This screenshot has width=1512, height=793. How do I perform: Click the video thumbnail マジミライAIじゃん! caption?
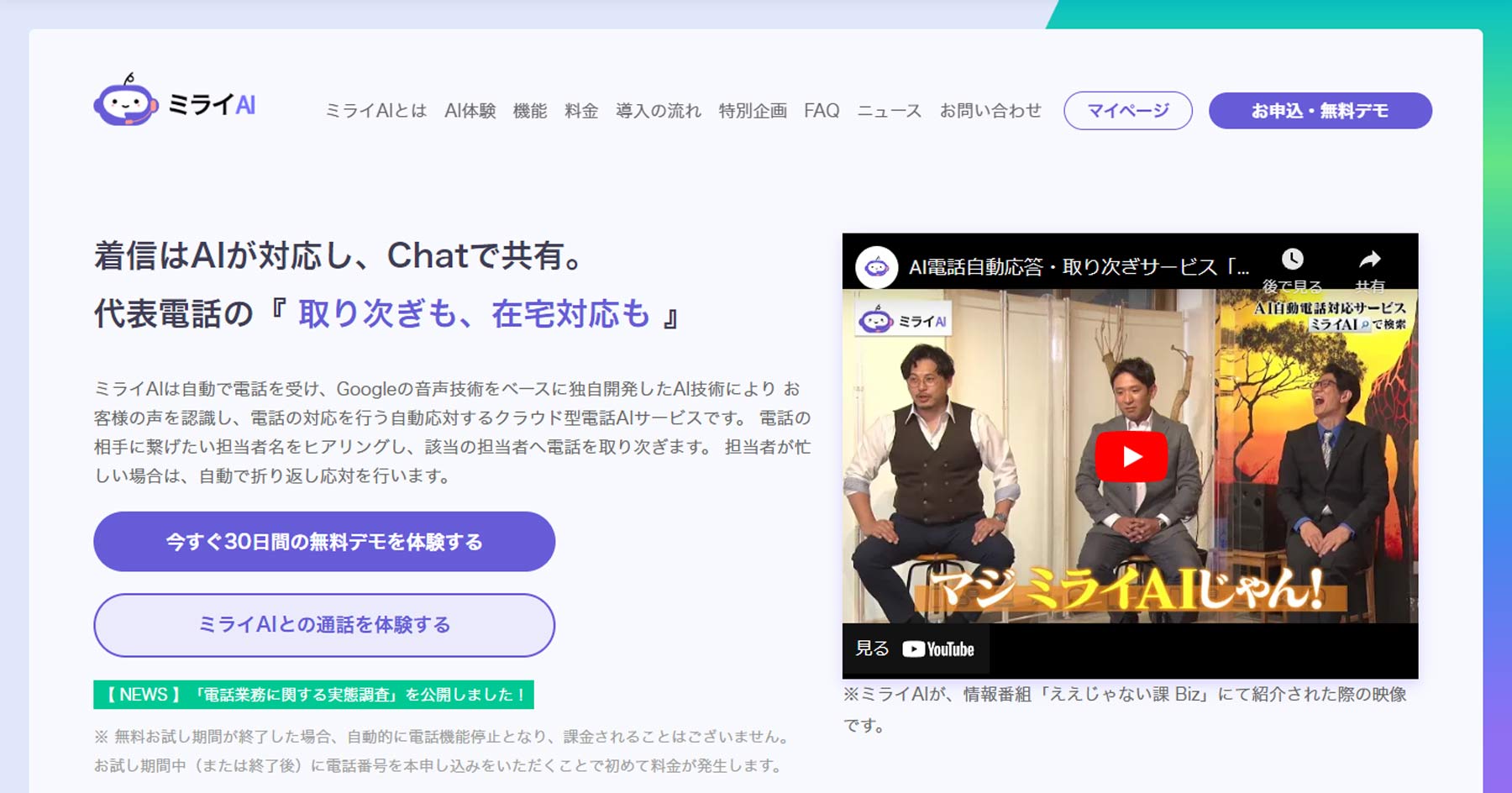(1130, 589)
